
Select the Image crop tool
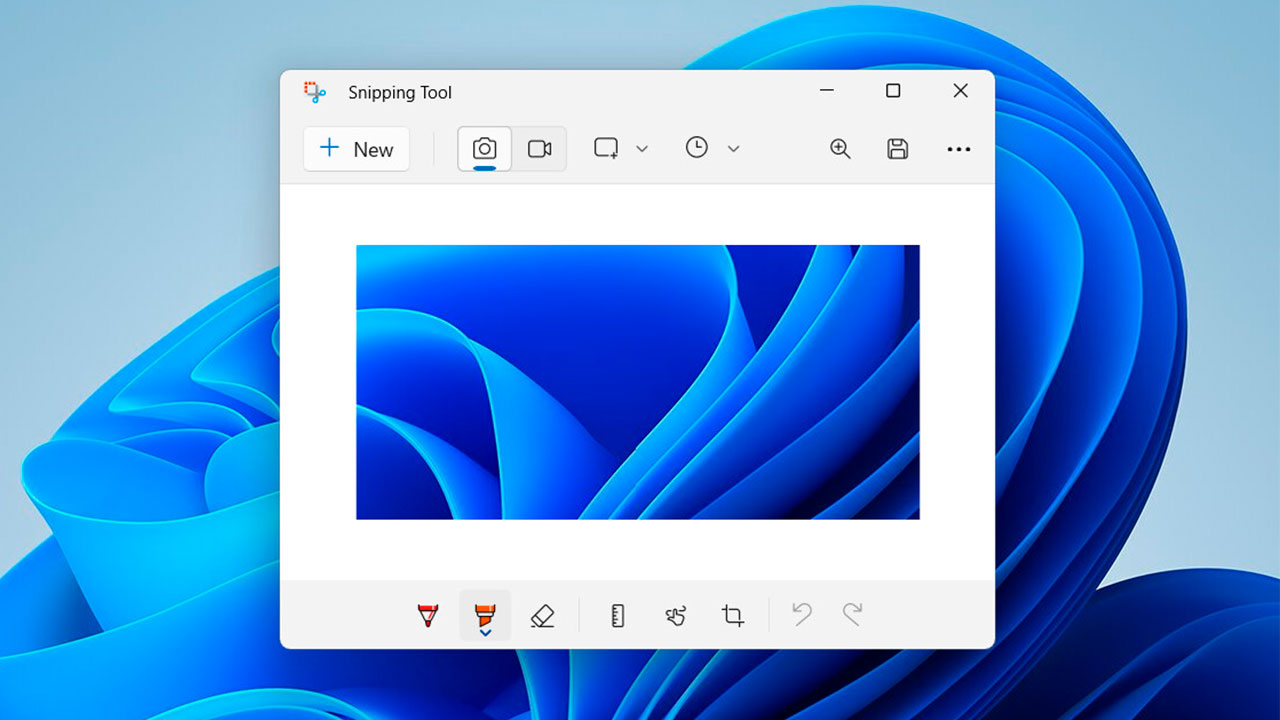pos(733,615)
